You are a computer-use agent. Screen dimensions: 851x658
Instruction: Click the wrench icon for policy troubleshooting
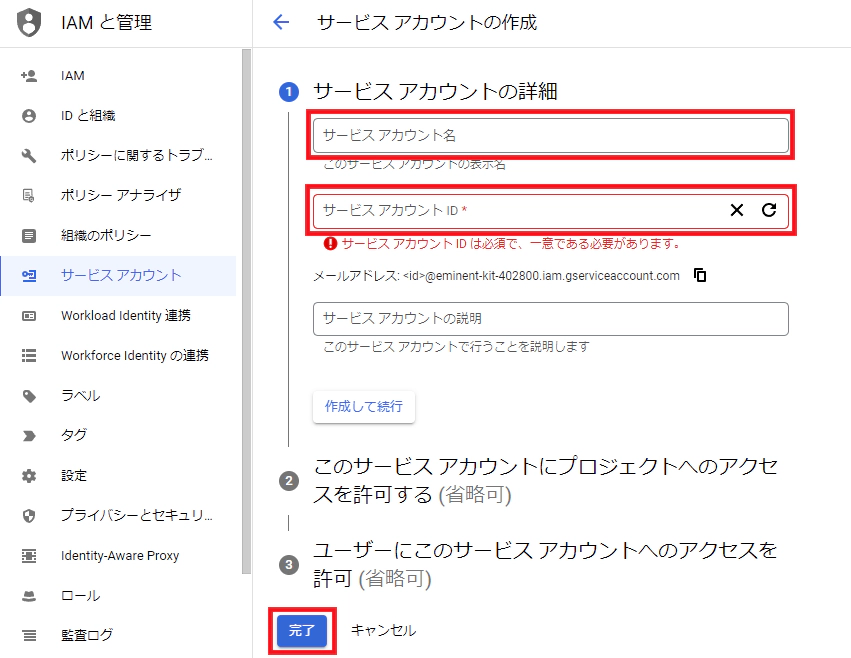29,156
